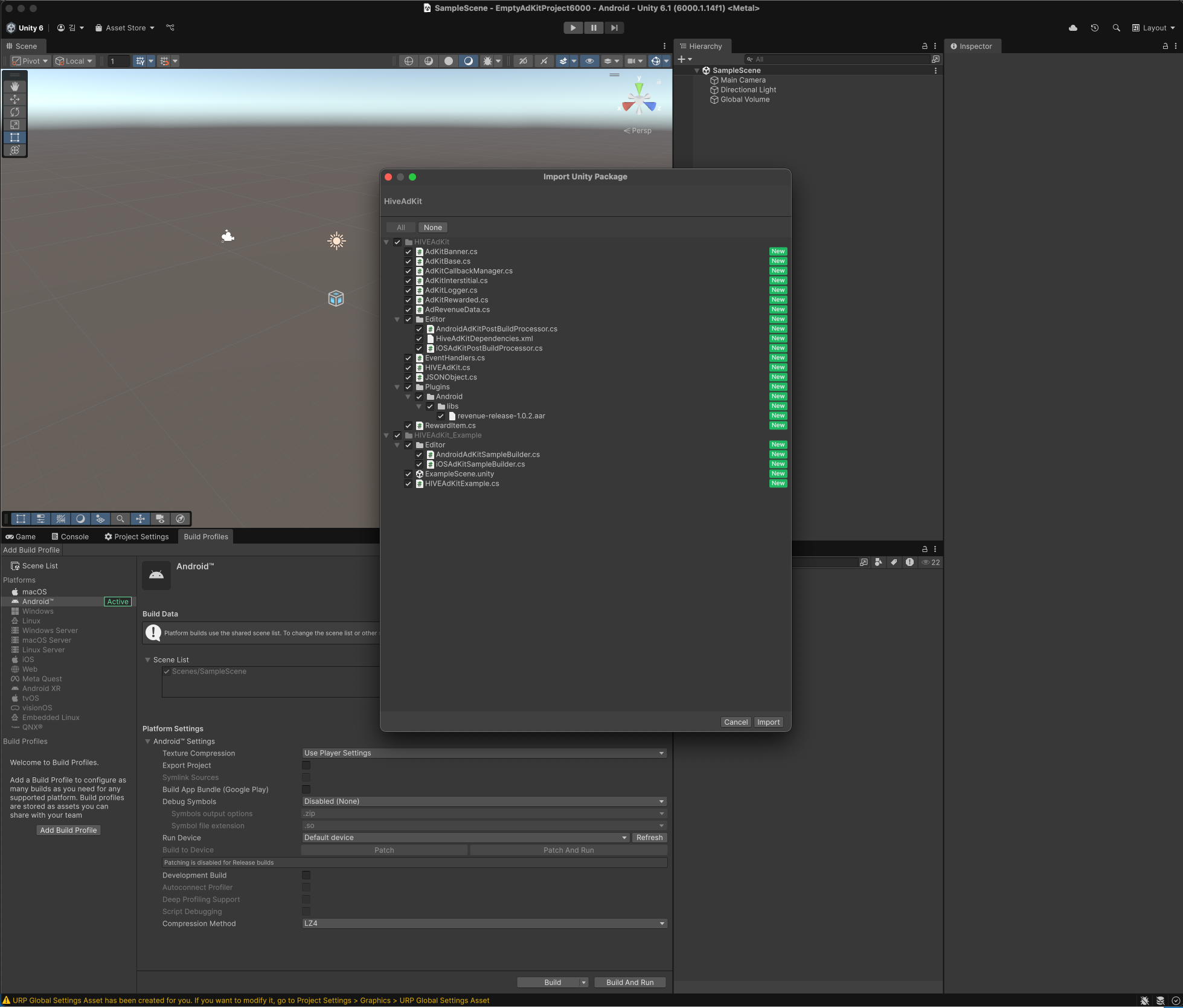Screen dimensions: 1183x1008
Task: Click the Hierarchy search field
Action: click(x=839, y=59)
